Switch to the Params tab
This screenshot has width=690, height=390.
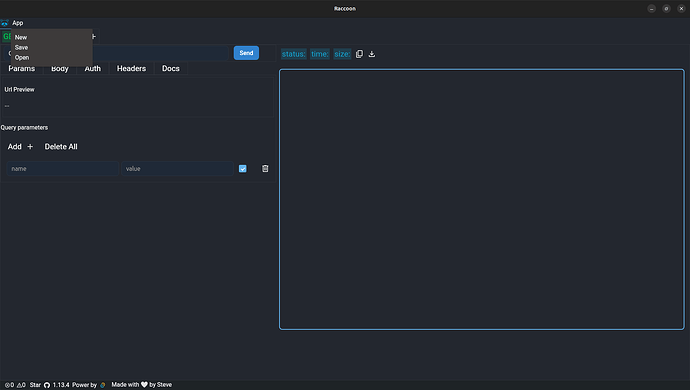pos(22,69)
